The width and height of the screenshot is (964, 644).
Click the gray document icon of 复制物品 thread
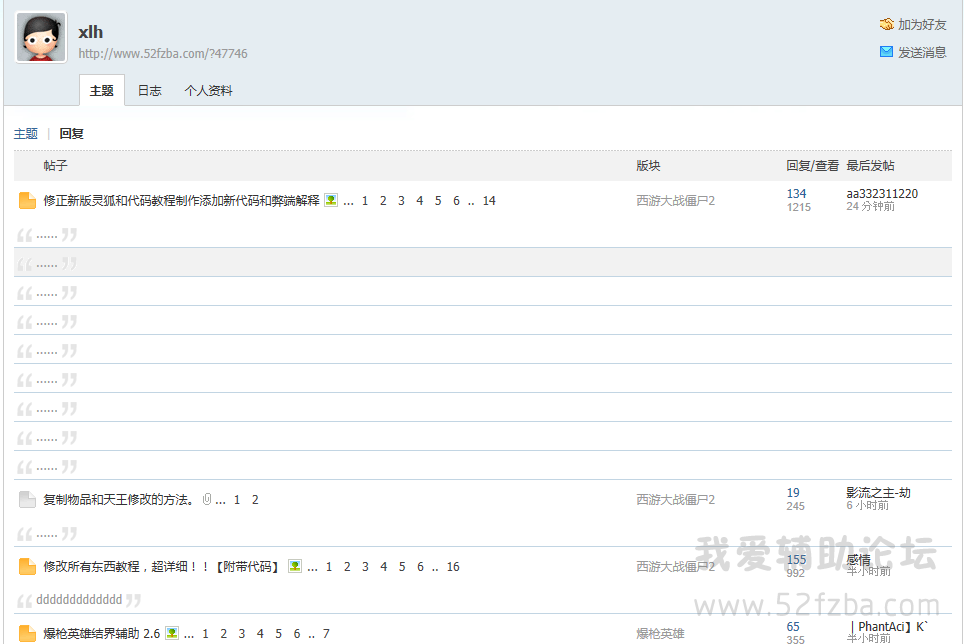[x=27, y=500]
